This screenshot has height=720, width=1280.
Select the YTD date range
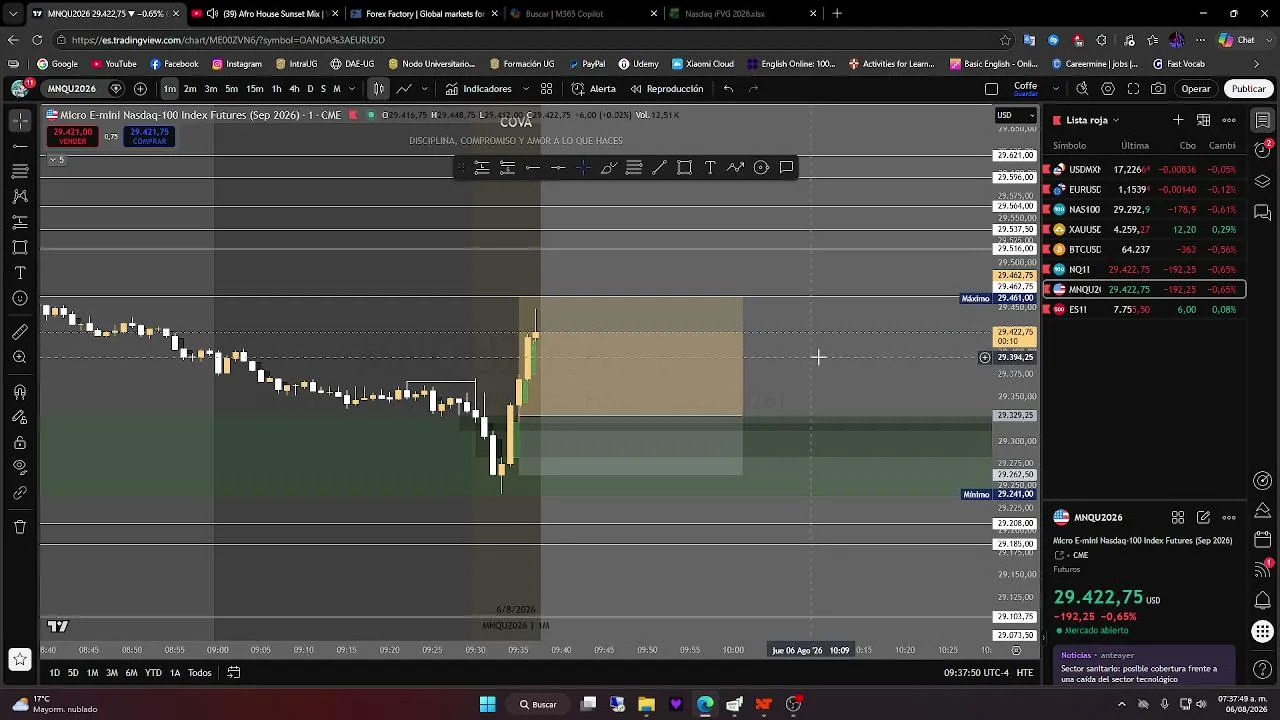click(x=153, y=673)
